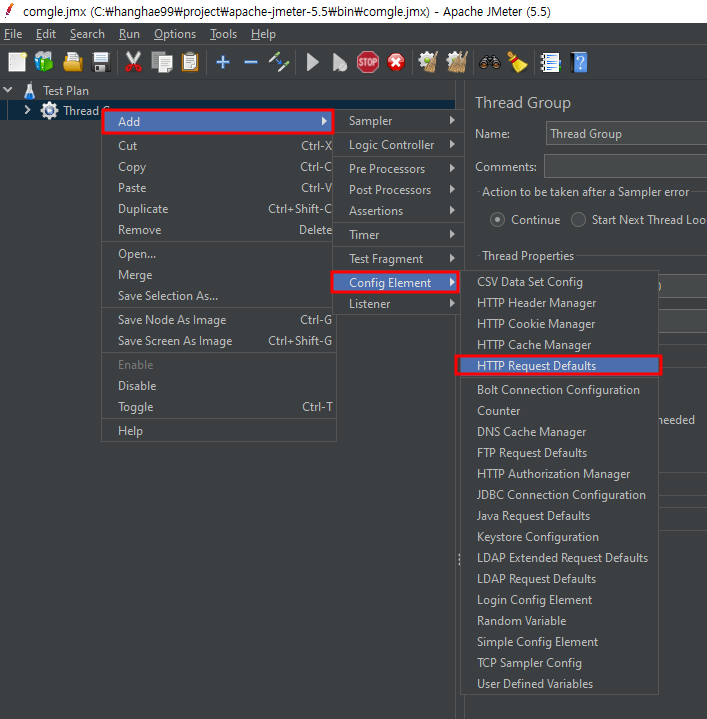The image size is (707, 719).
Task: Choose Disable from context menu
Action: point(219,386)
